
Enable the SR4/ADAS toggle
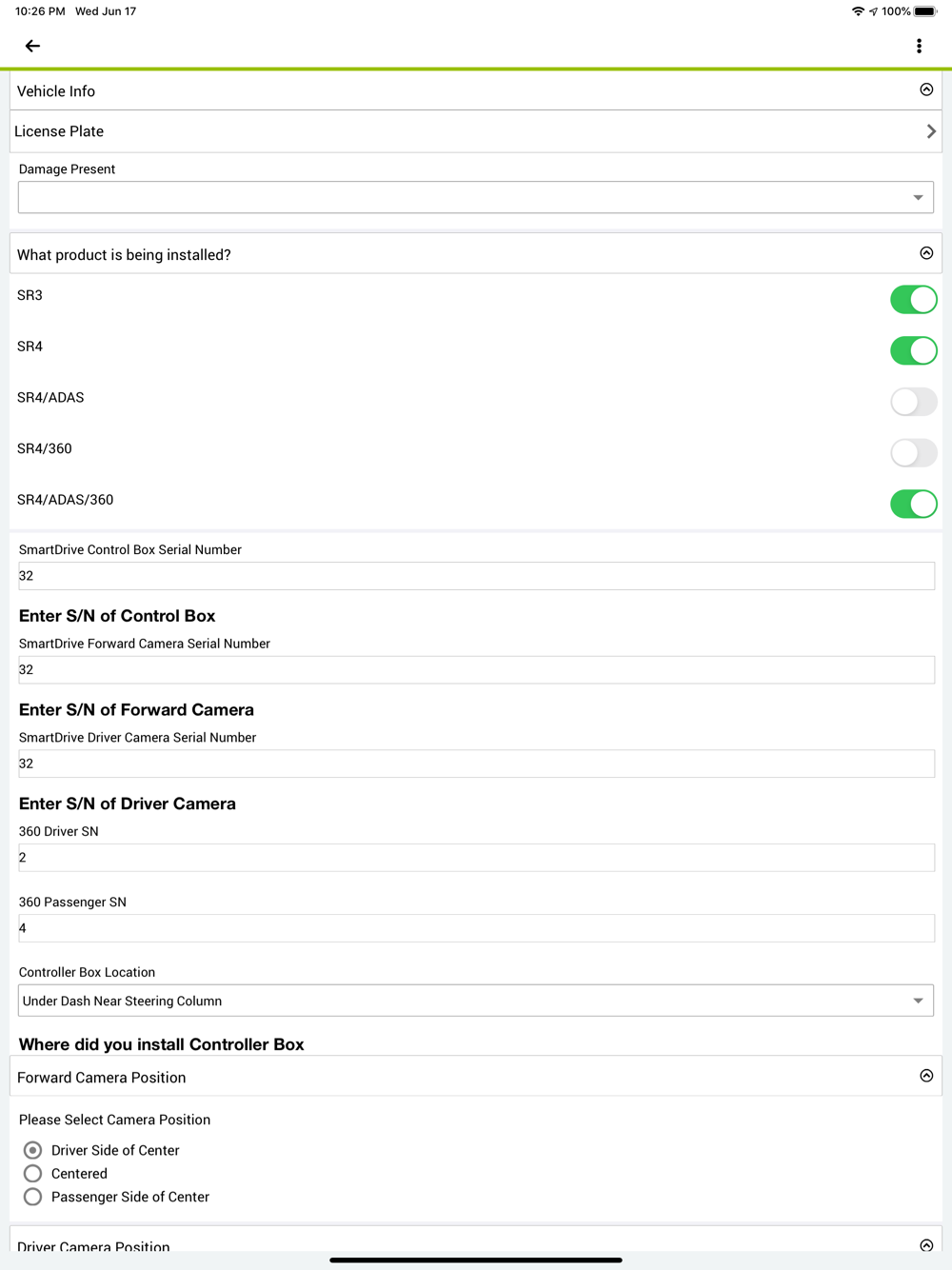pyautogui.click(x=913, y=402)
